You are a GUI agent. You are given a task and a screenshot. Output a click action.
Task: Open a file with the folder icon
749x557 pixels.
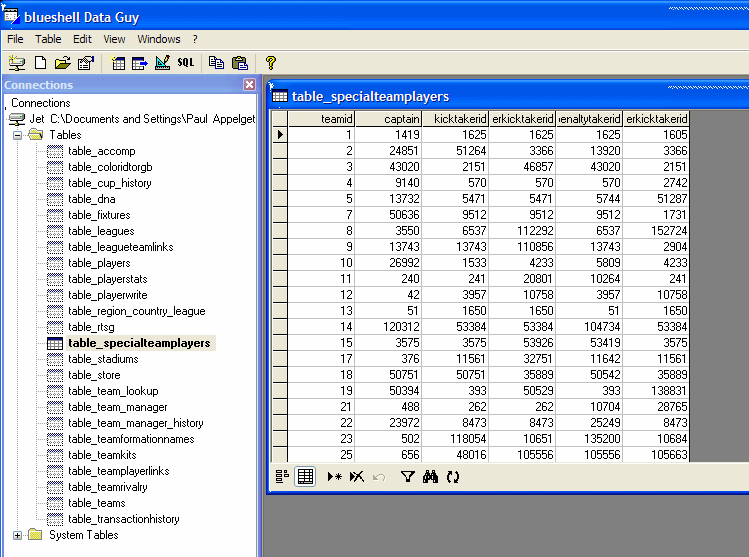(x=62, y=63)
